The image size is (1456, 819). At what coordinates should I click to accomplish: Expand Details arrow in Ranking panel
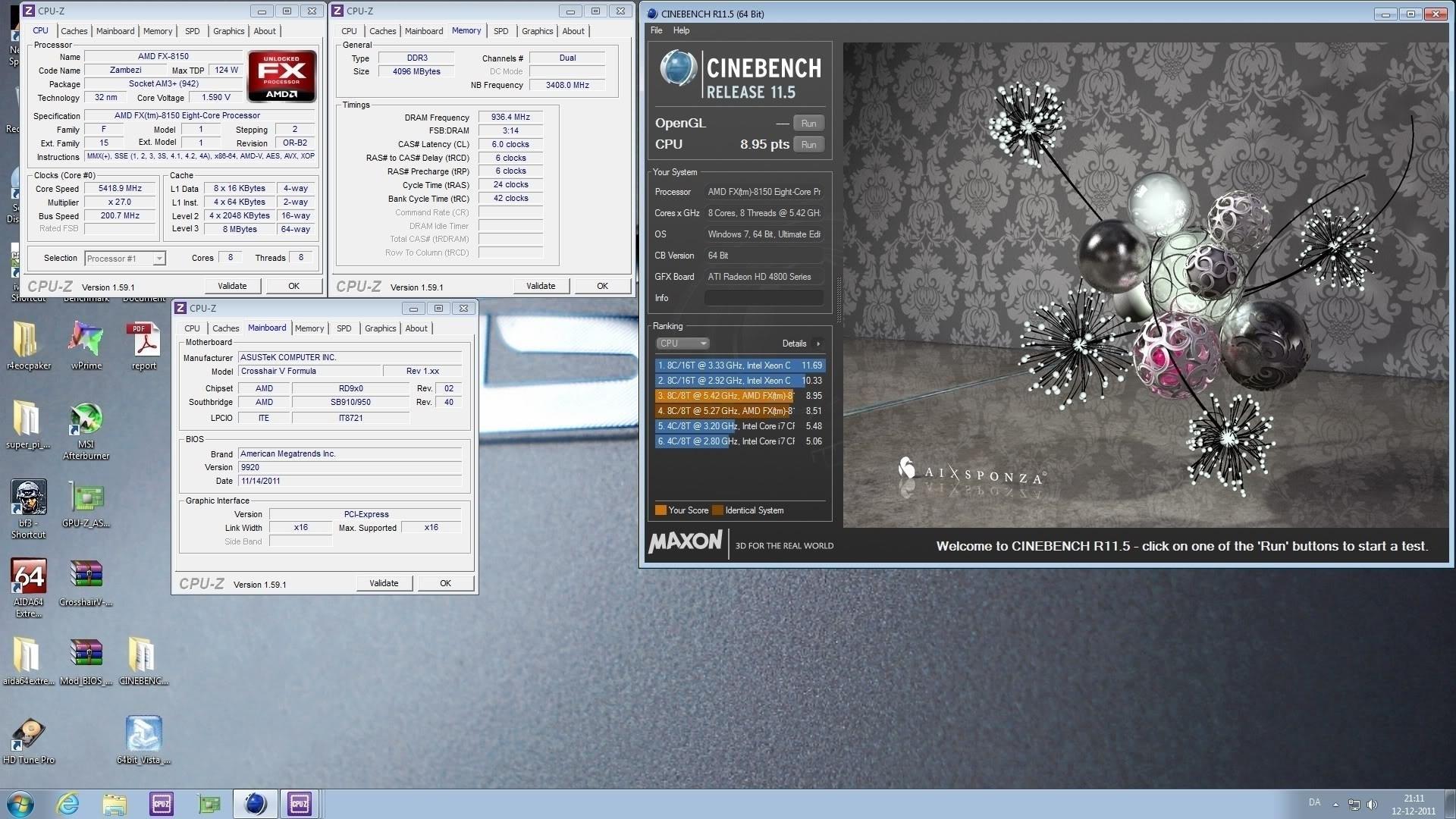[x=818, y=344]
